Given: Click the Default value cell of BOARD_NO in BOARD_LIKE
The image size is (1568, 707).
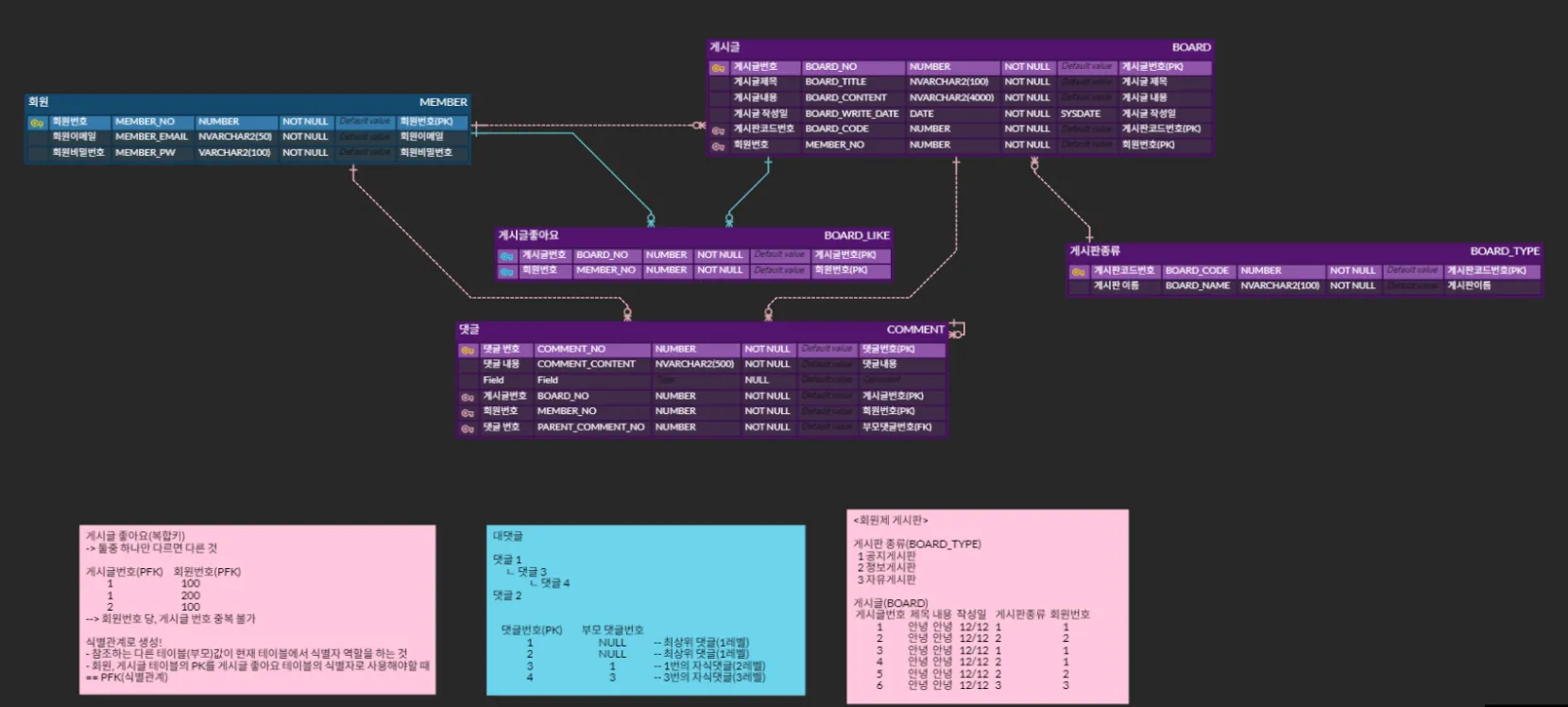Looking at the screenshot, I should (x=780, y=255).
